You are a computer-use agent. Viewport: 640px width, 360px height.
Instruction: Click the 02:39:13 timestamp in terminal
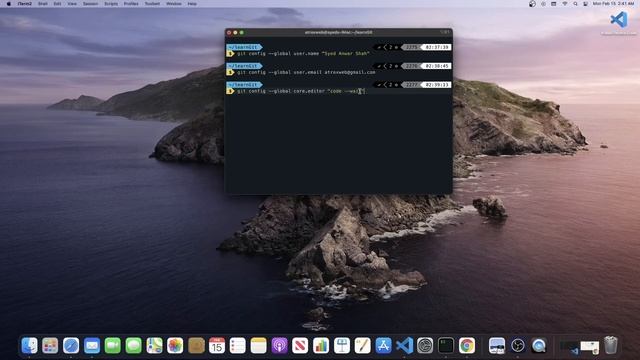click(x=437, y=85)
